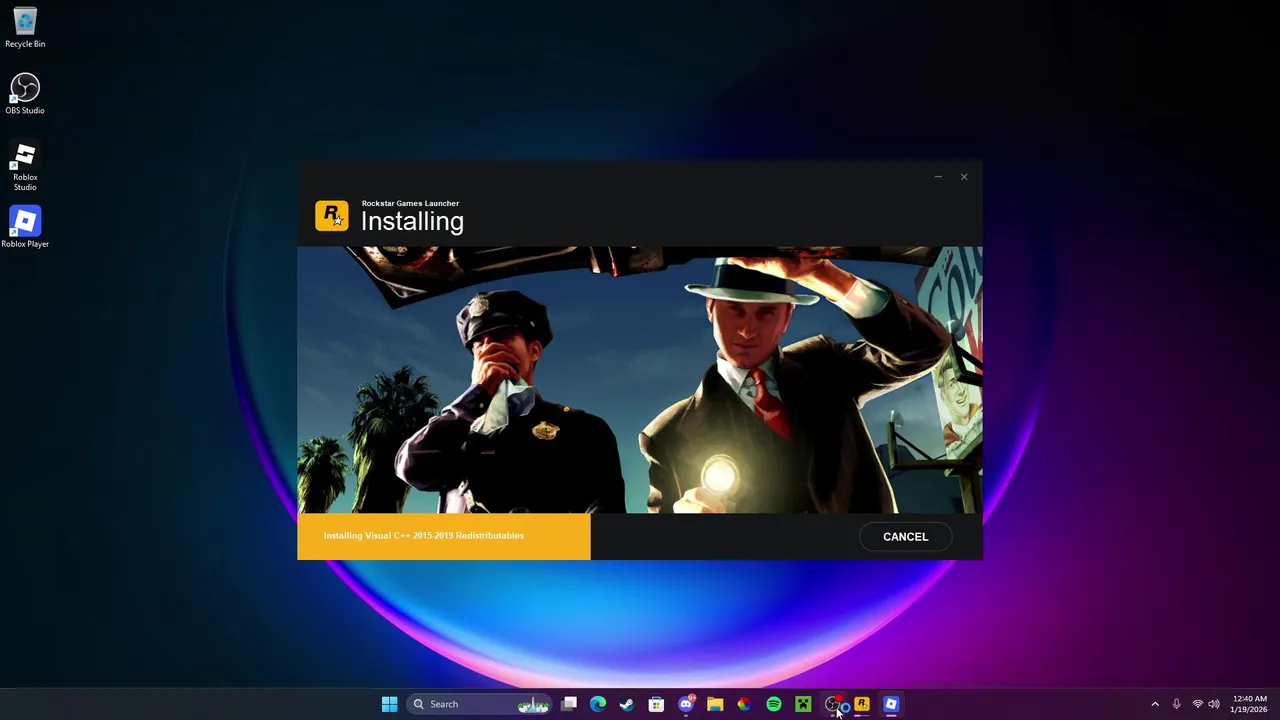The image size is (1280, 720).
Task: Open the clock and date flyout
Action: tap(1250, 704)
